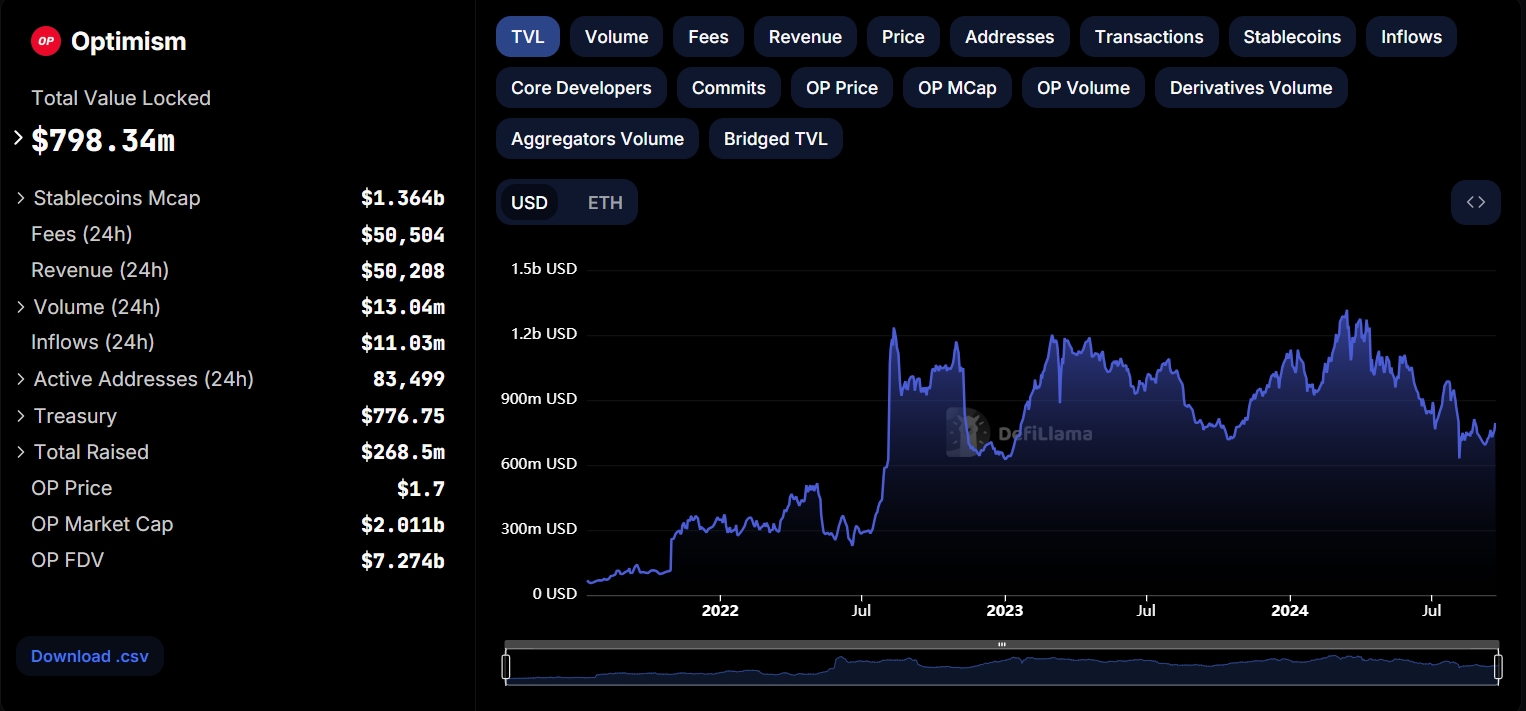Click the 1.2b USD axis label
The height and width of the screenshot is (711, 1526).
[x=544, y=334]
